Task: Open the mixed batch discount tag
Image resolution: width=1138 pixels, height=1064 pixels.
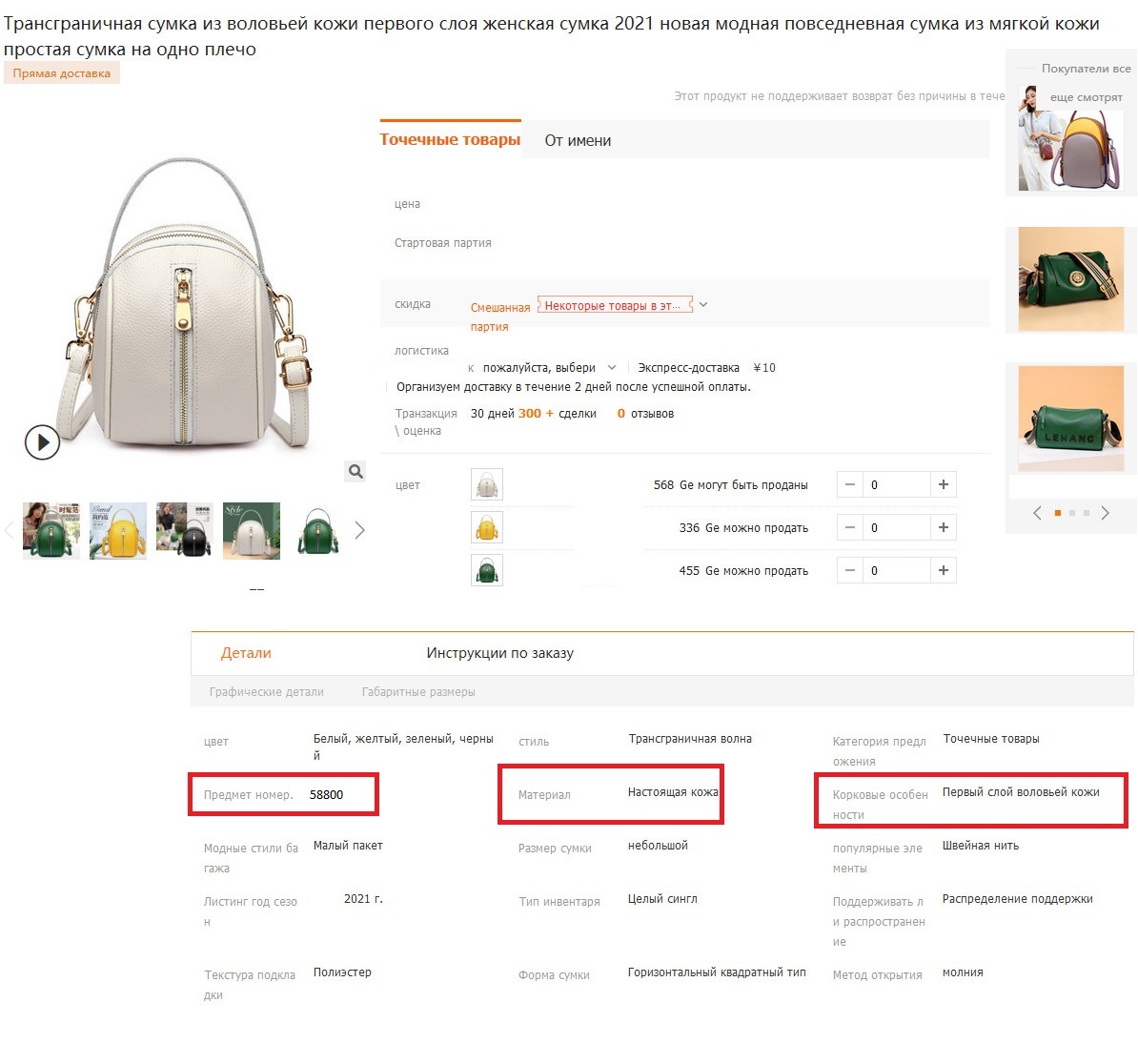Action: tap(615, 305)
